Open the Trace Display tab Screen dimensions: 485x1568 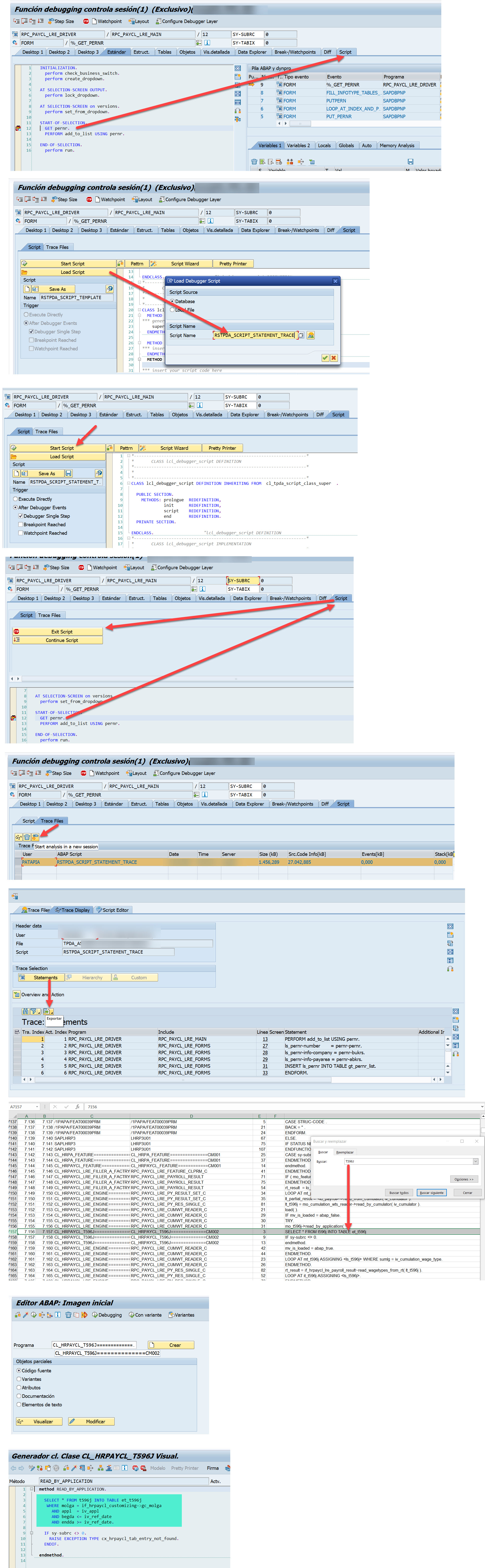pyautogui.click(x=72, y=910)
